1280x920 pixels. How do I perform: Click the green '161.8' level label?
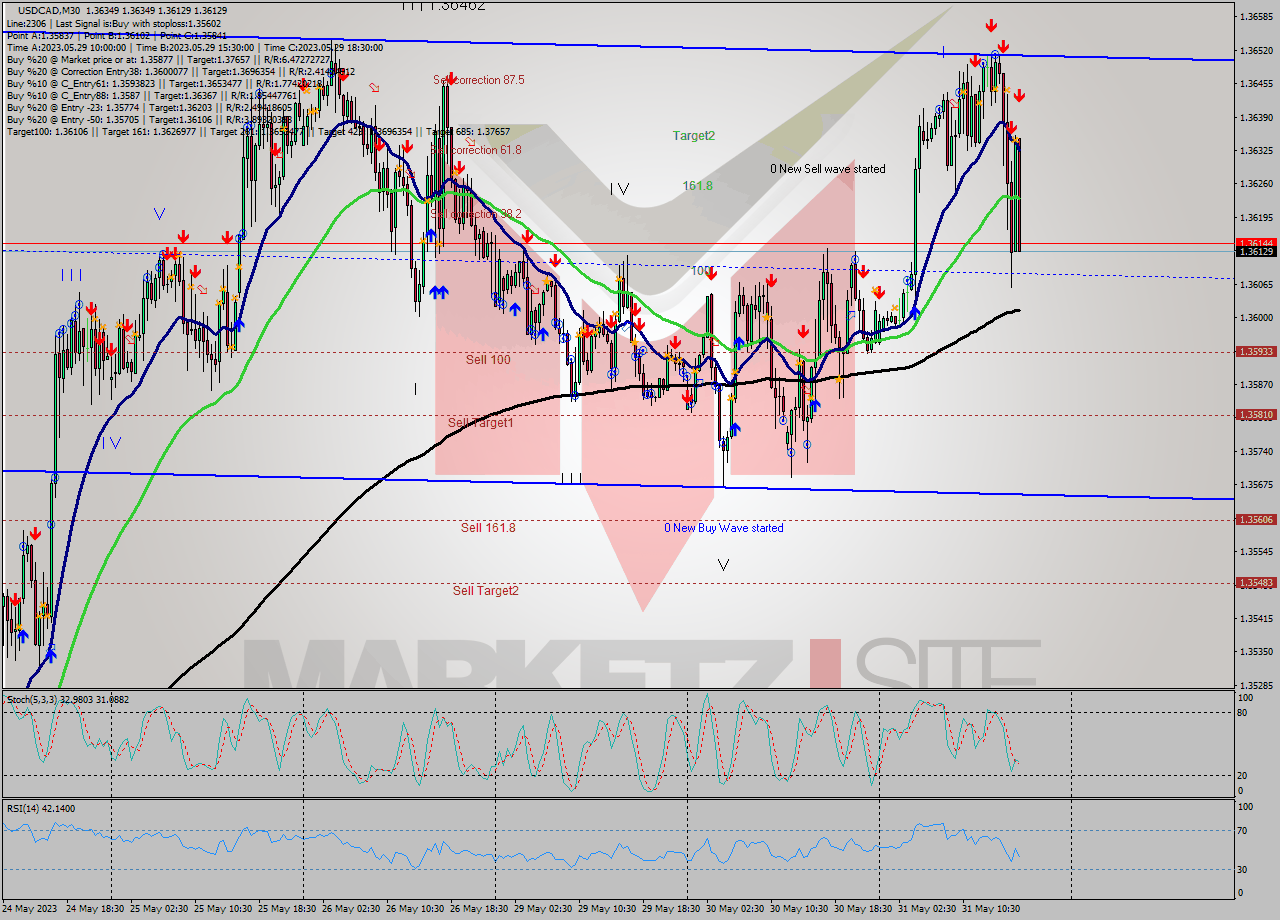click(x=697, y=186)
